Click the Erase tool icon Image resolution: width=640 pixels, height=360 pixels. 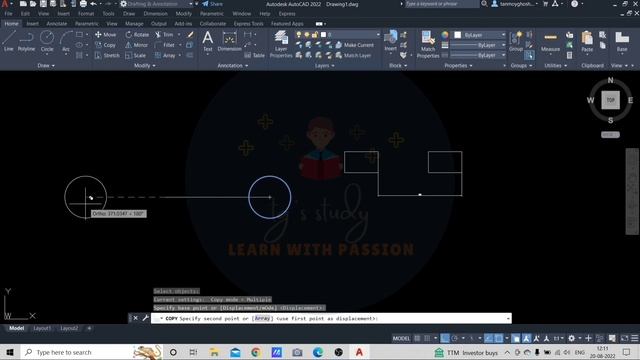pos(190,35)
